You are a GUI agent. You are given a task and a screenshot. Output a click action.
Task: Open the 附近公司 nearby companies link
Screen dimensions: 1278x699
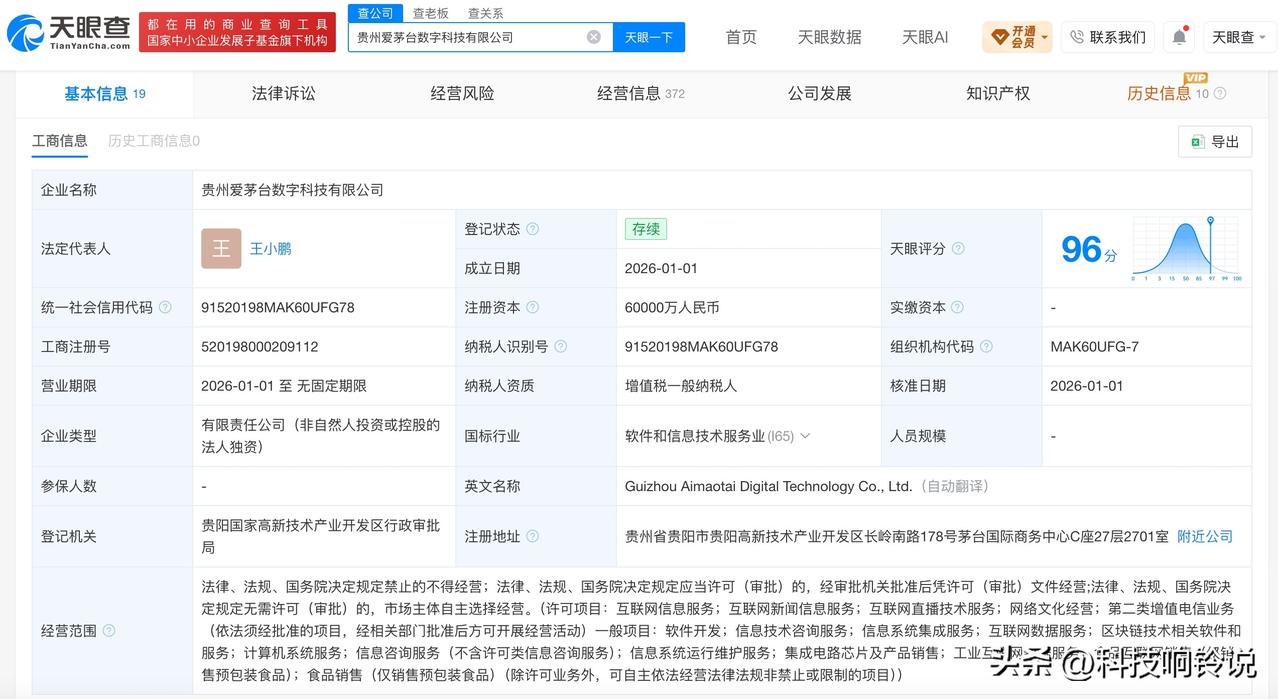(1205, 536)
